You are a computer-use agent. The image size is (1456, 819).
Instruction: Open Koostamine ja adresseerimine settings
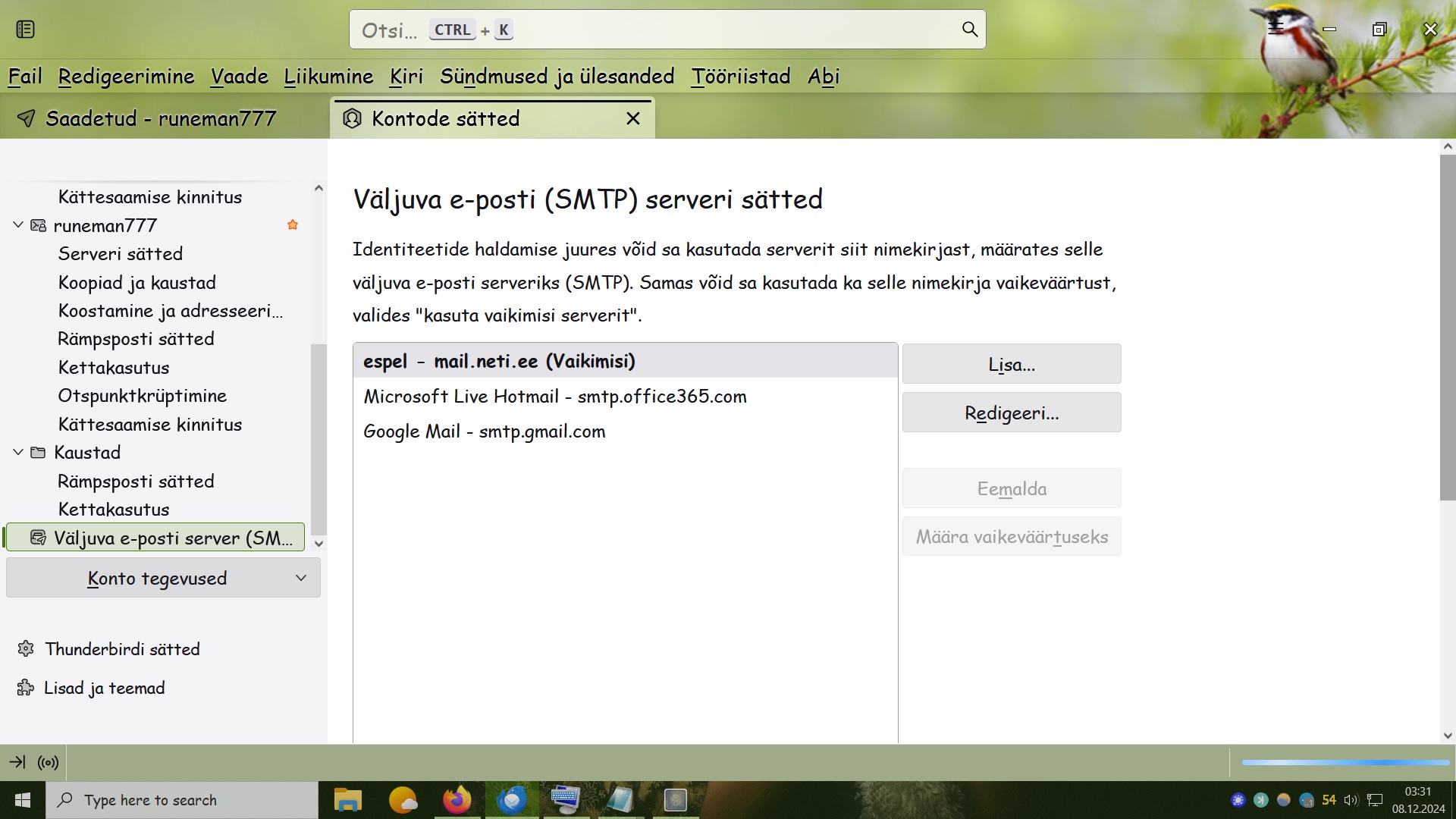[x=171, y=311]
